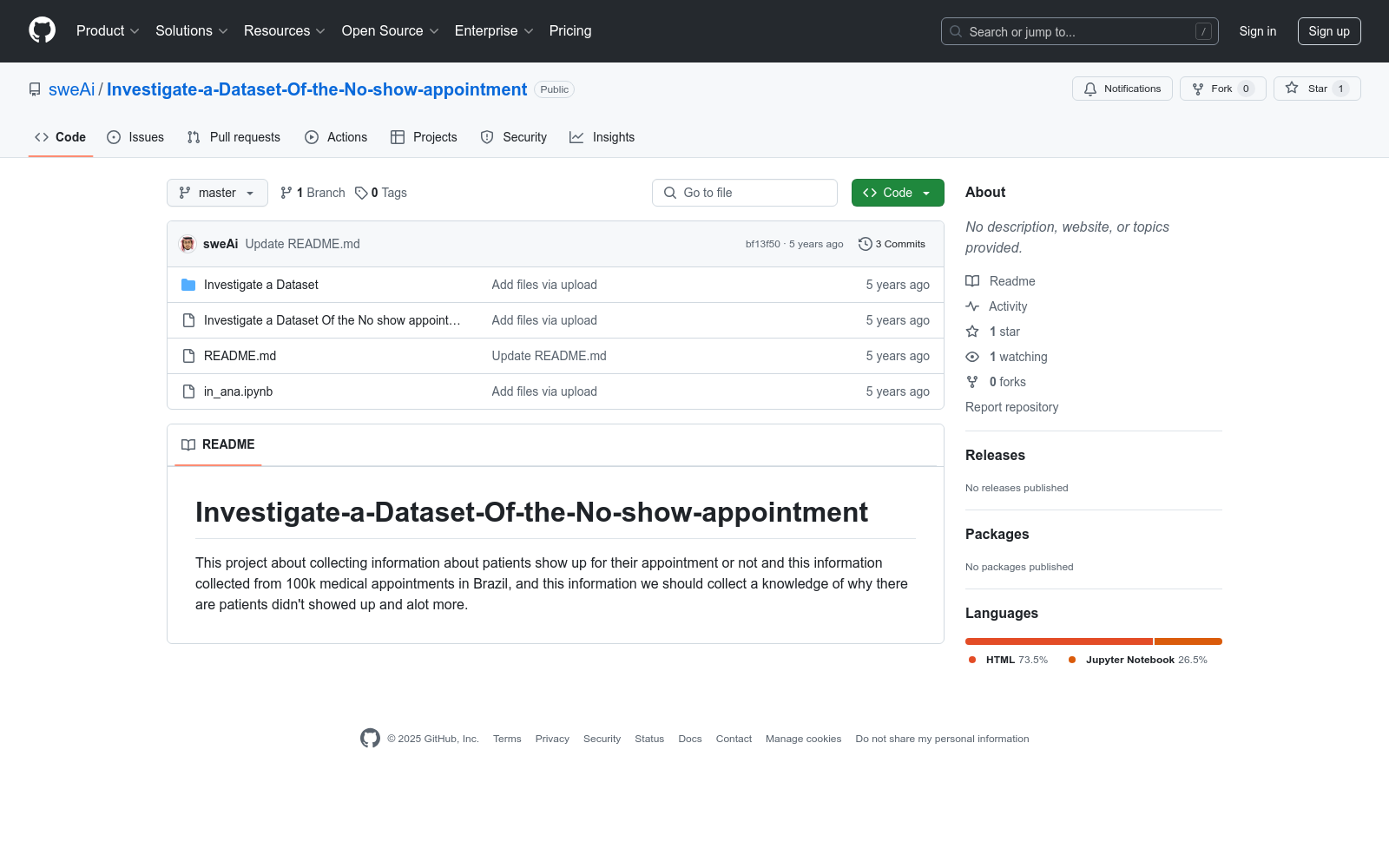The image size is (1389, 868).
Task: Open the footer Status link
Action: 649,739
